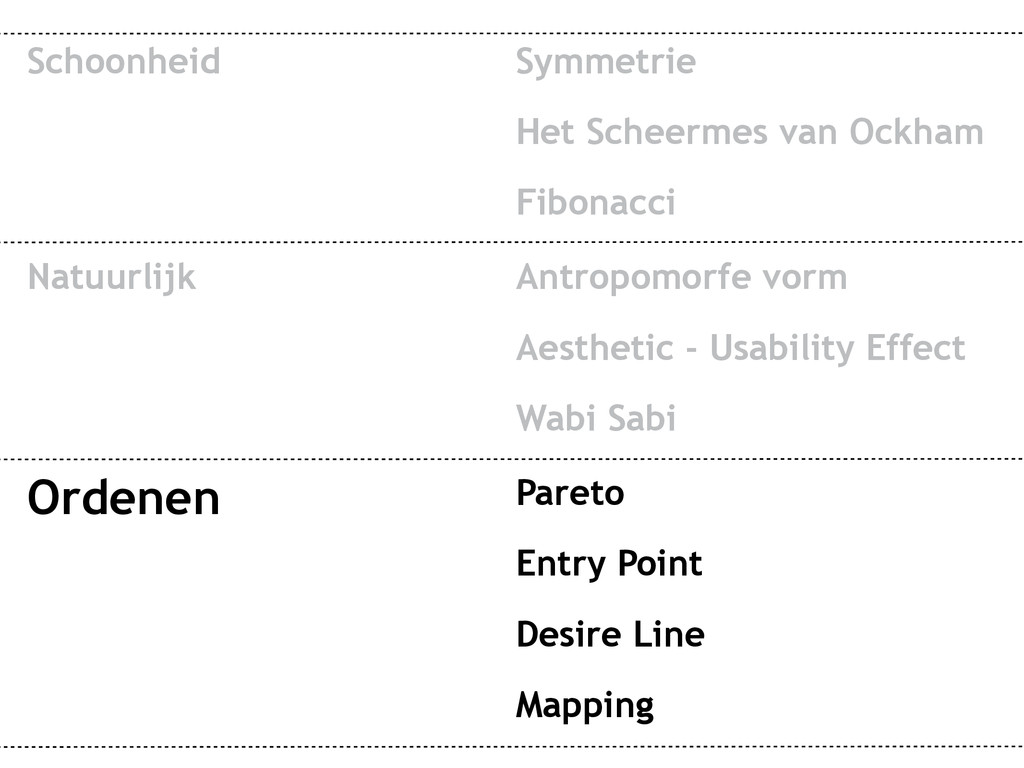The height and width of the screenshot is (768, 1024).
Task: Choose the Entry Point item
Action: tap(609, 565)
